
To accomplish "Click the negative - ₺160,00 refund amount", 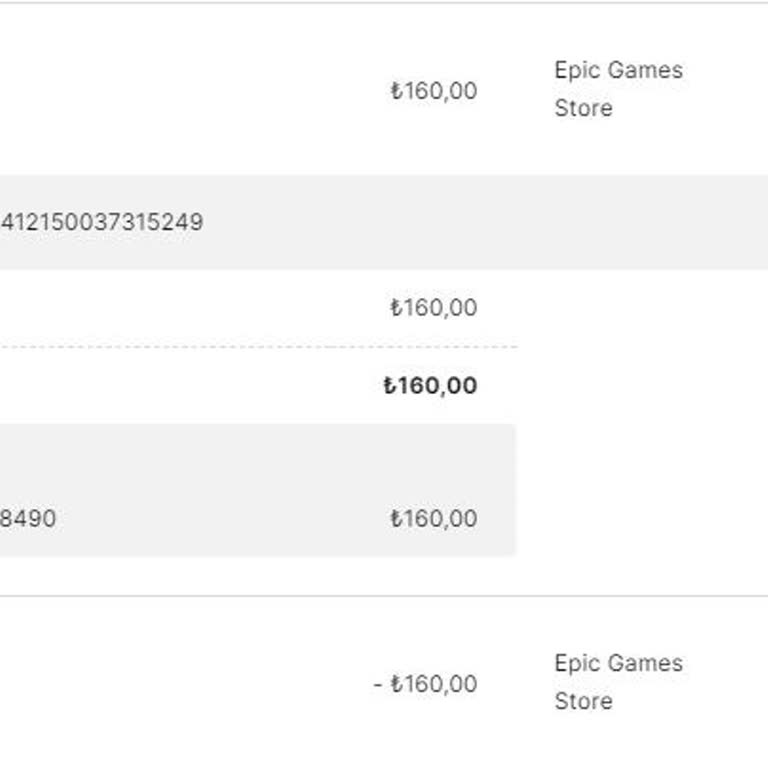I will pyautogui.click(x=425, y=684).
